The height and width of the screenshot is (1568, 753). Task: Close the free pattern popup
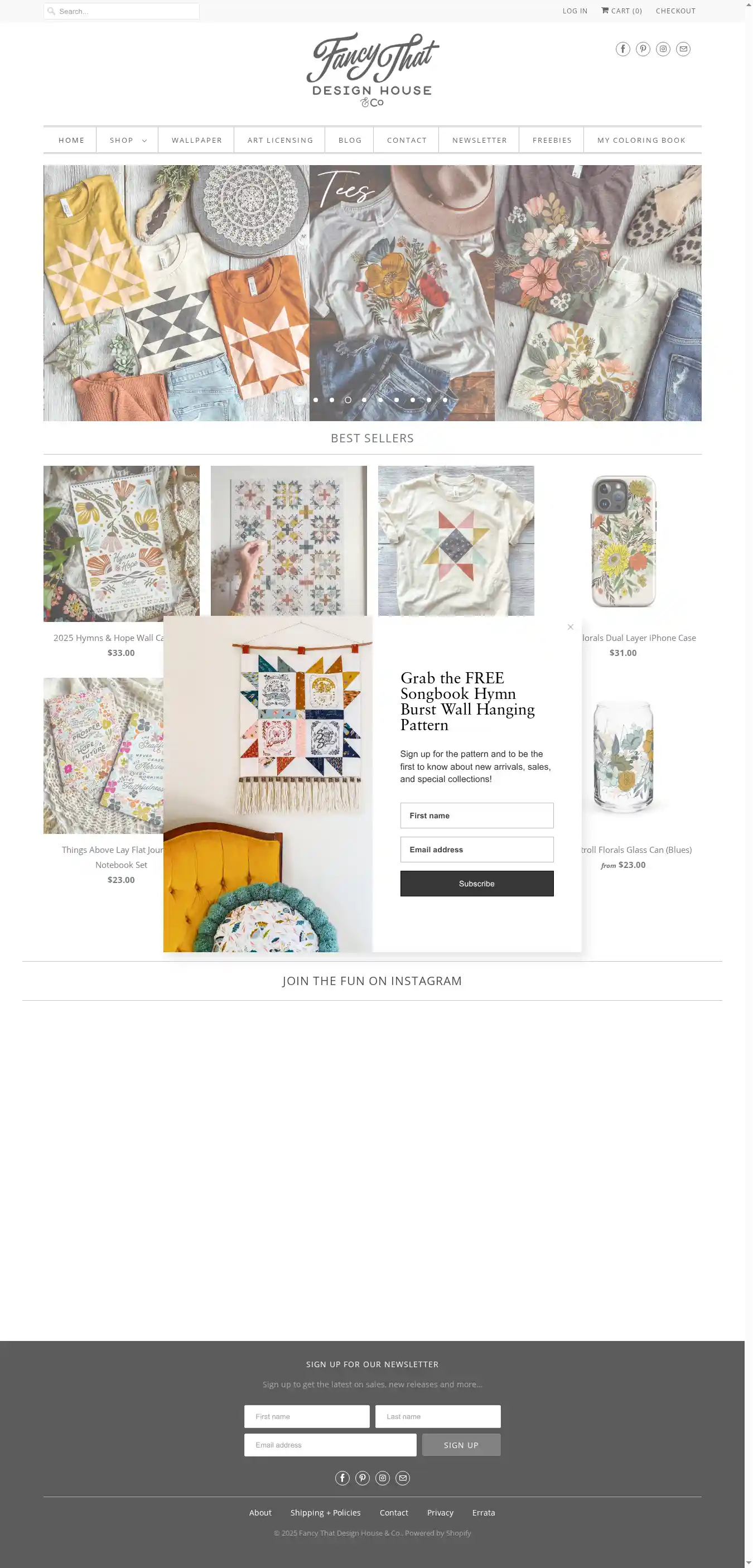[571, 627]
